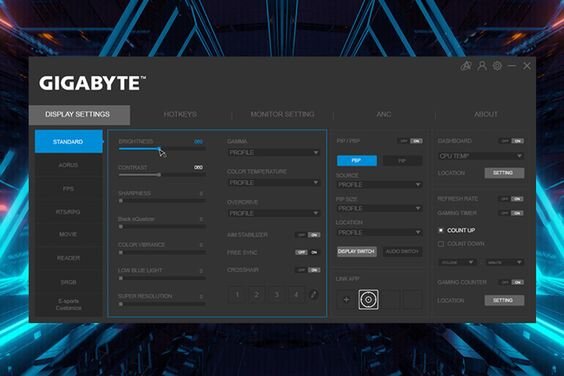
Task: Open the Gamma profile dropdown
Action: click(x=274, y=153)
